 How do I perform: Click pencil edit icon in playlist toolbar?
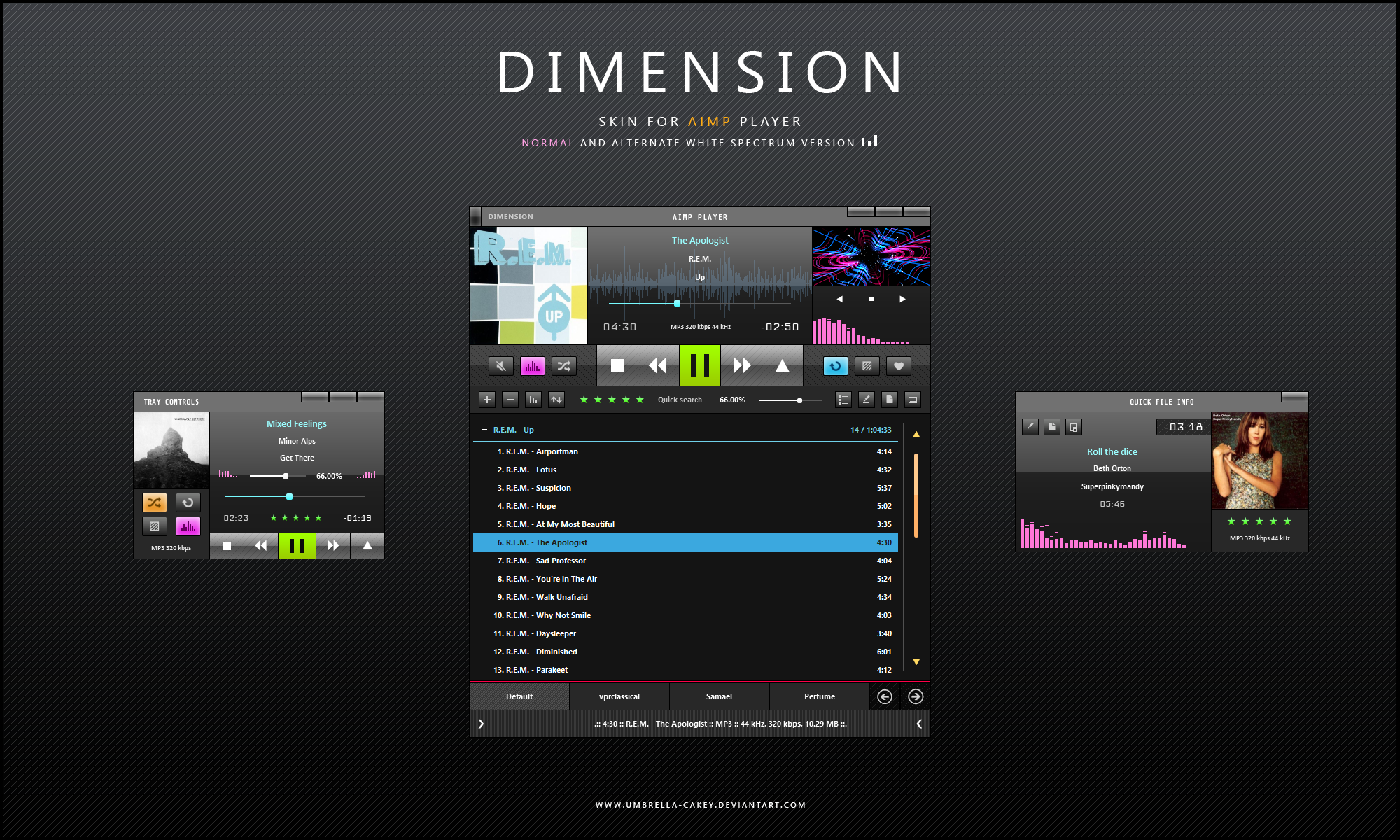coord(867,400)
